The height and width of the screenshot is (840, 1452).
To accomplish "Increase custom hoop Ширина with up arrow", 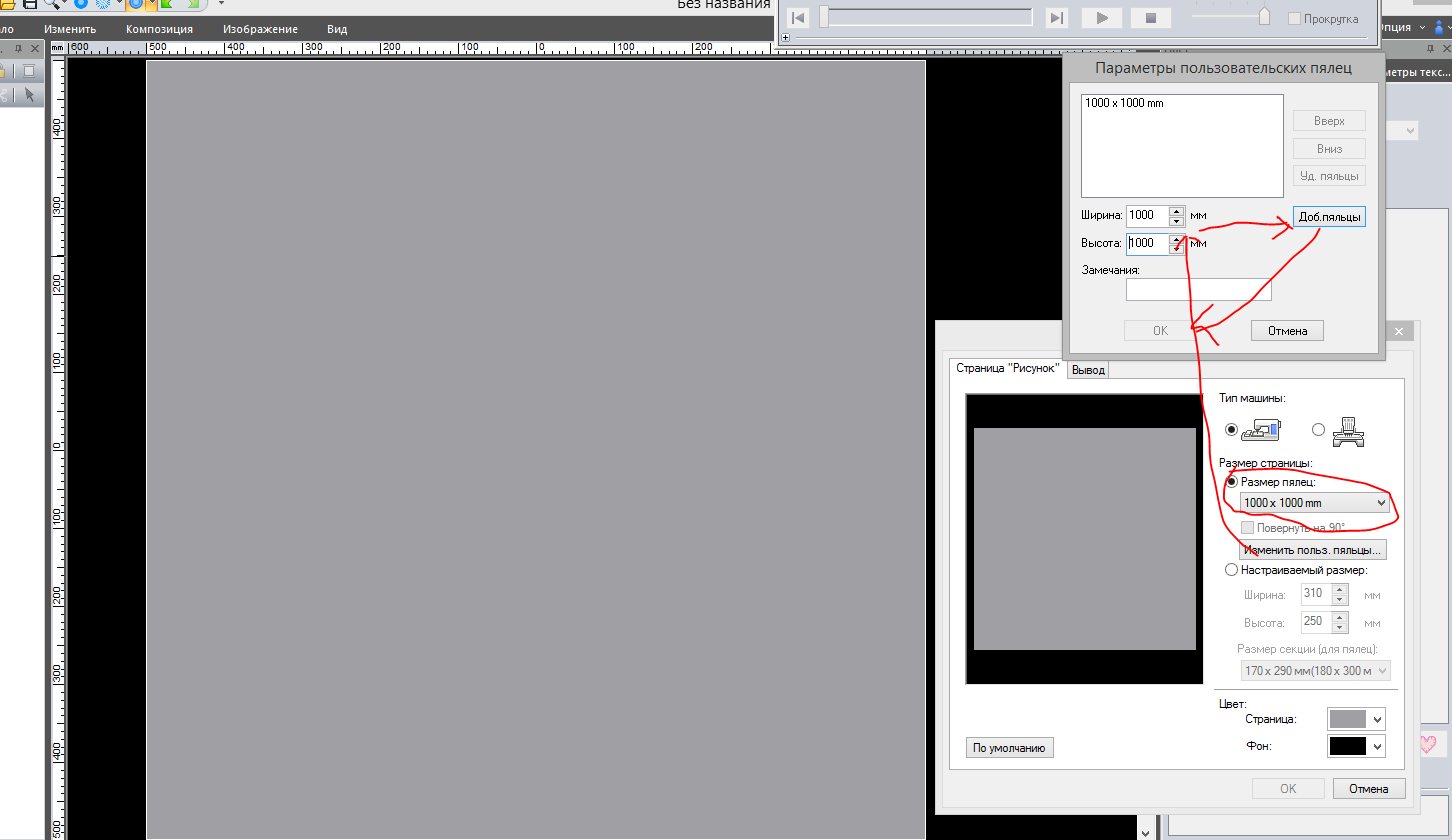I will [x=1176, y=210].
